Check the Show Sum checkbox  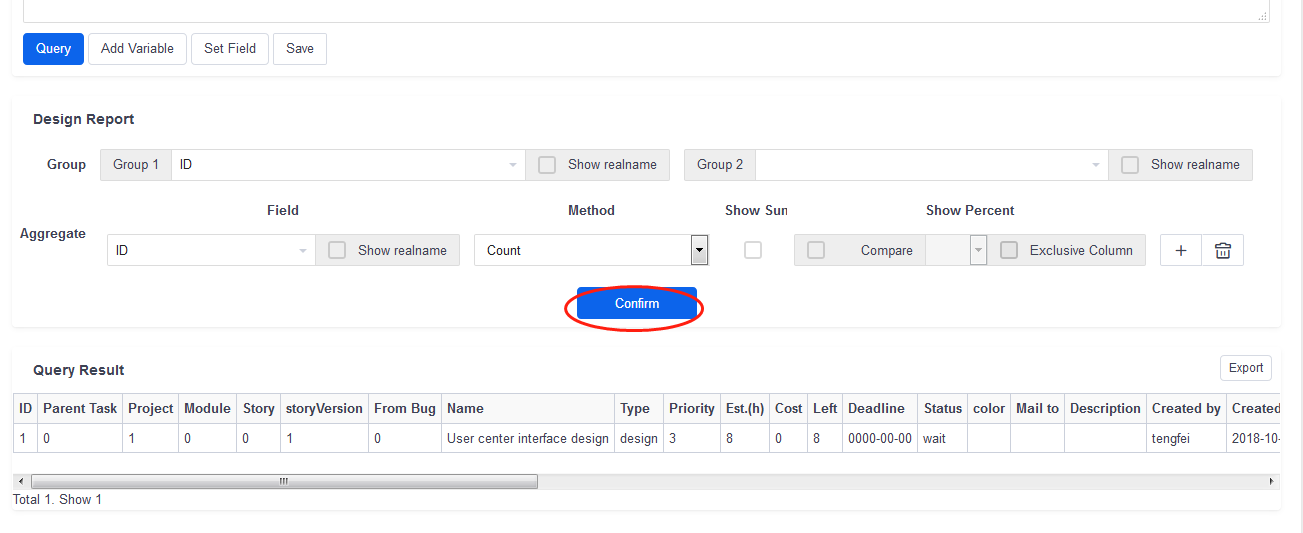click(x=753, y=250)
